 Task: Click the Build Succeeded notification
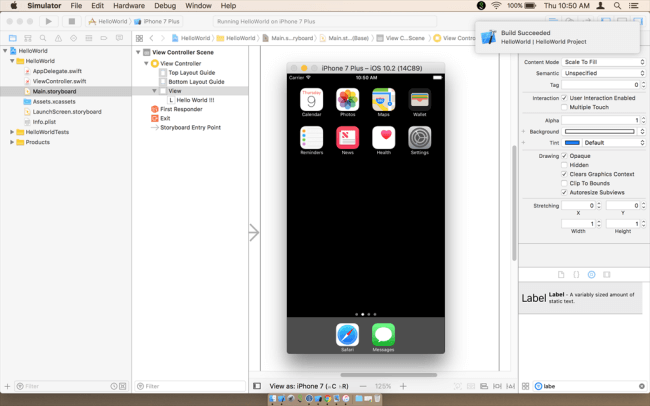click(558, 37)
